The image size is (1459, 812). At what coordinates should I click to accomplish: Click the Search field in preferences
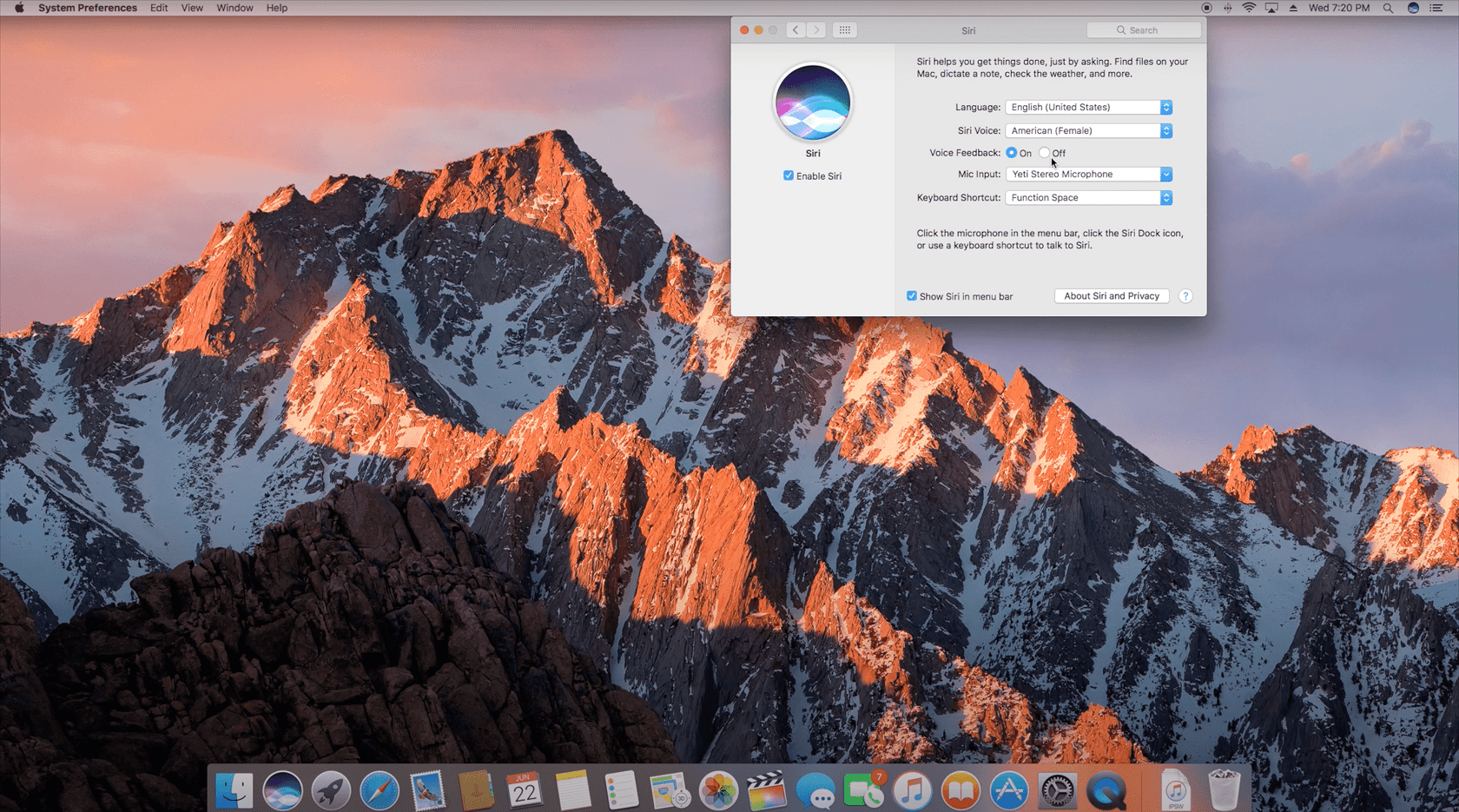[x=1144, y=30]
